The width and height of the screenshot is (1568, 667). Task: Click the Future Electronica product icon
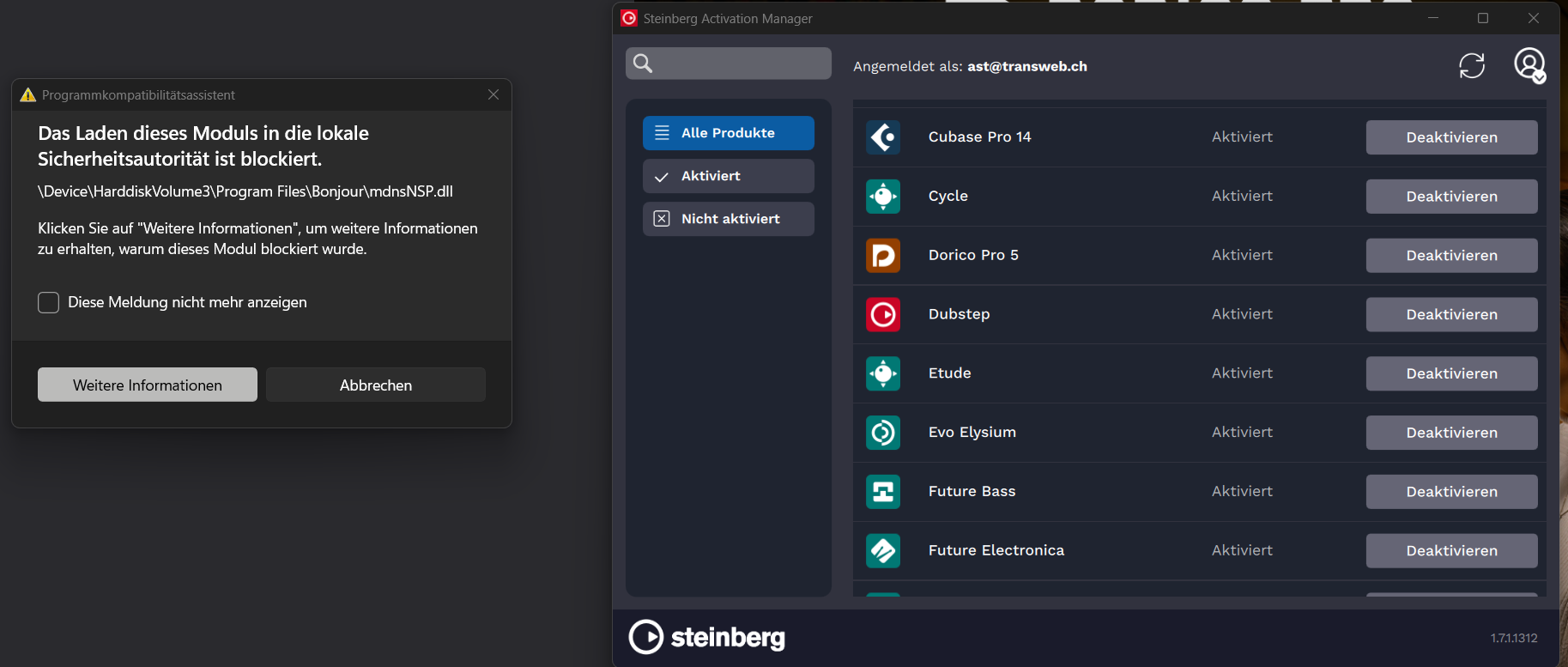coord(883,551)
